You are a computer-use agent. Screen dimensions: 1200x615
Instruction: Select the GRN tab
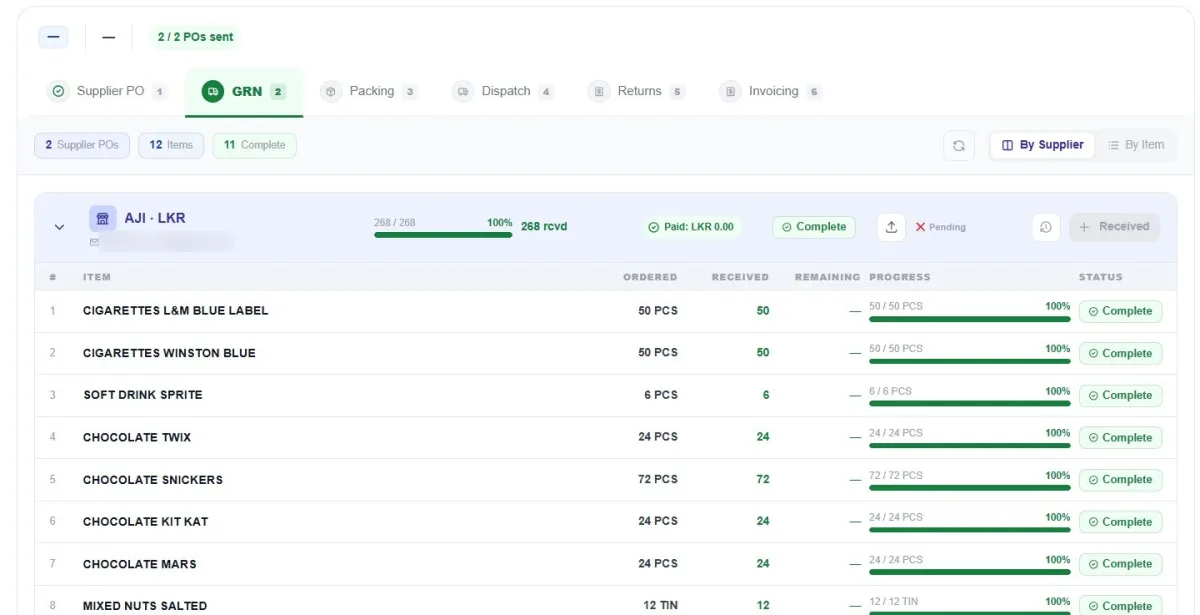pyautogui.click(x=245, y=92)
